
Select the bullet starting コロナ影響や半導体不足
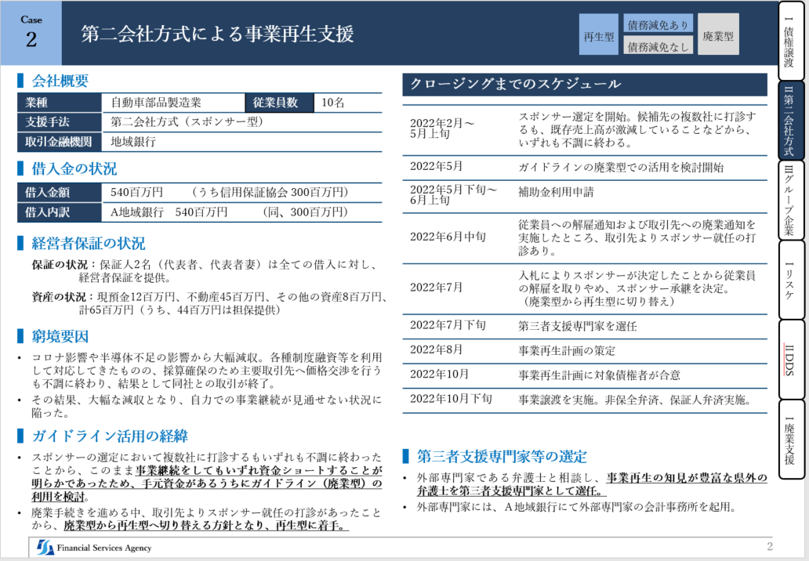pyautogui.click(x=206, y=371)
